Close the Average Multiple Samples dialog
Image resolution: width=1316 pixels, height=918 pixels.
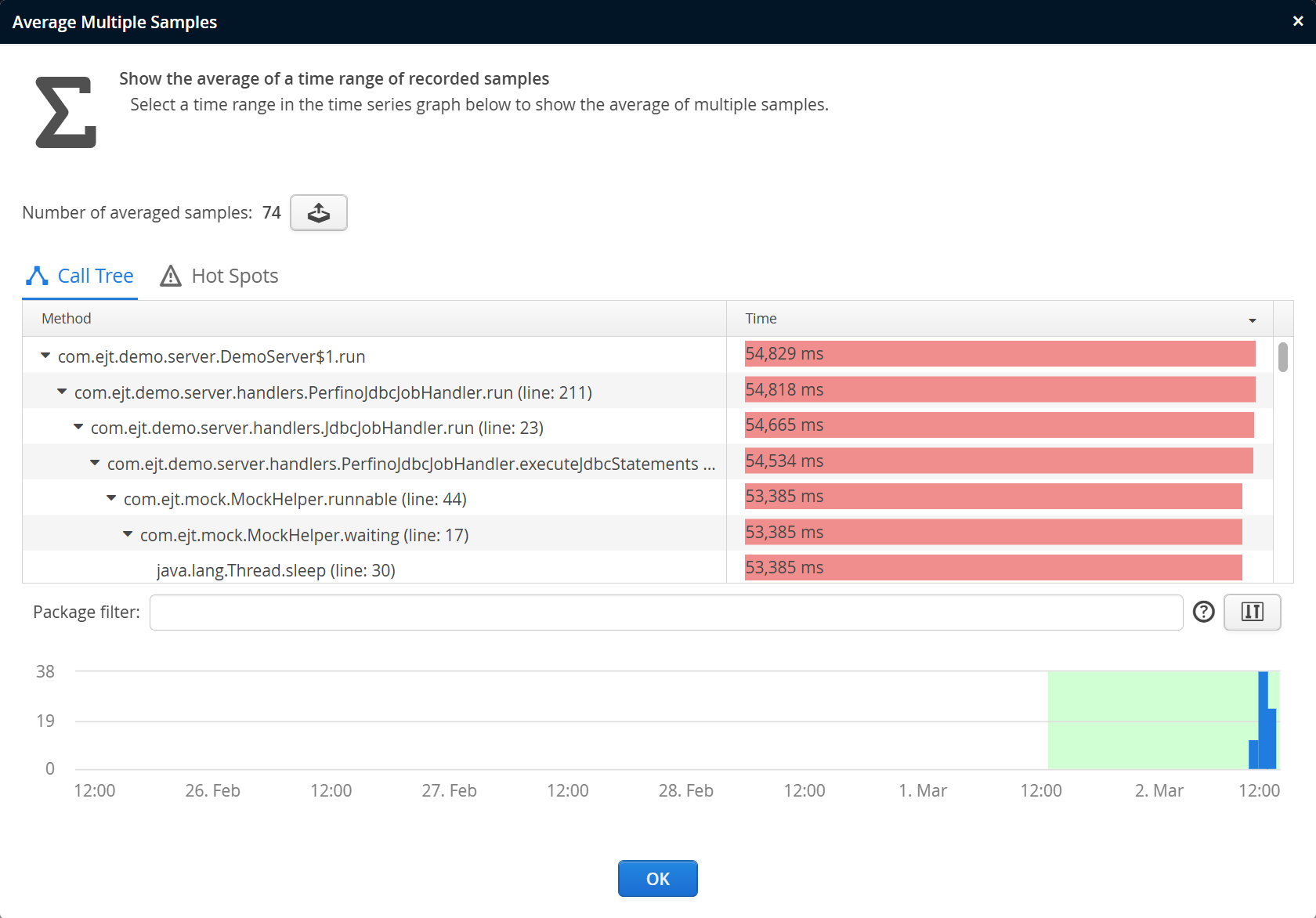coord(1298,21)
